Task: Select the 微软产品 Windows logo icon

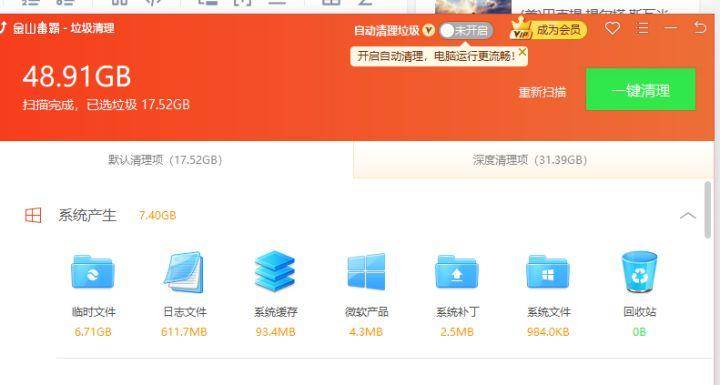Action: click(366, 272)
